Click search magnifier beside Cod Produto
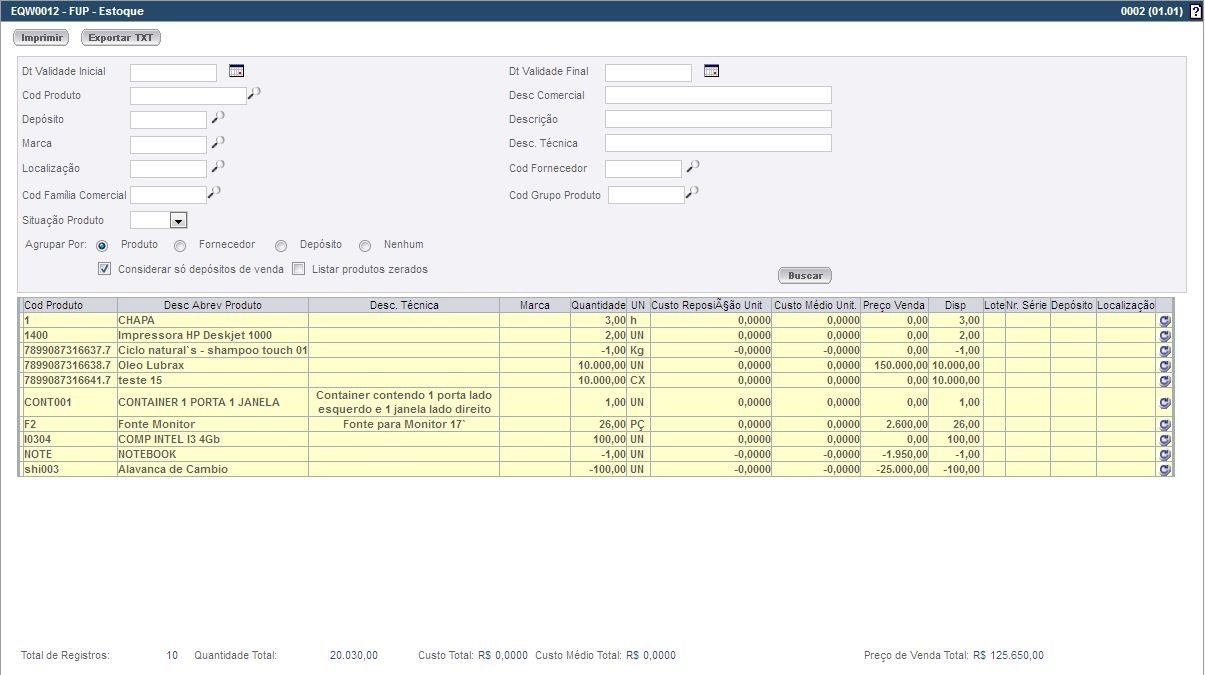1205x675 pixels. coord(254,94)
